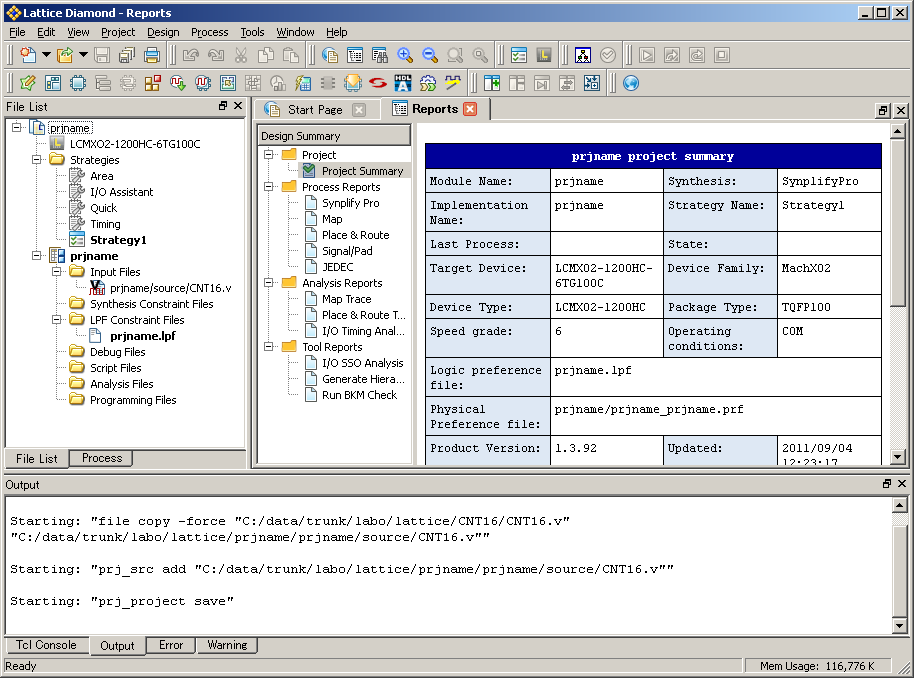Click the Reports view toolbar icon
The height and width of the screenshot is (678, 914).
point(355,55)
